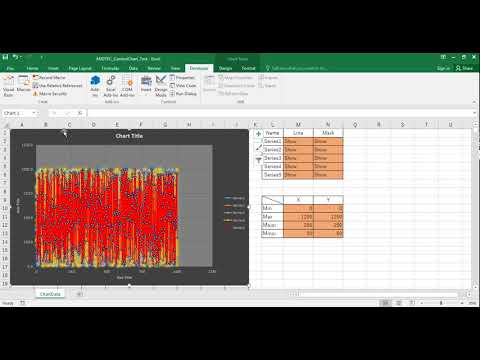Switch to Normal view
Image resolution: width=480 pixels, height=360 pixels.
(386, 303)
